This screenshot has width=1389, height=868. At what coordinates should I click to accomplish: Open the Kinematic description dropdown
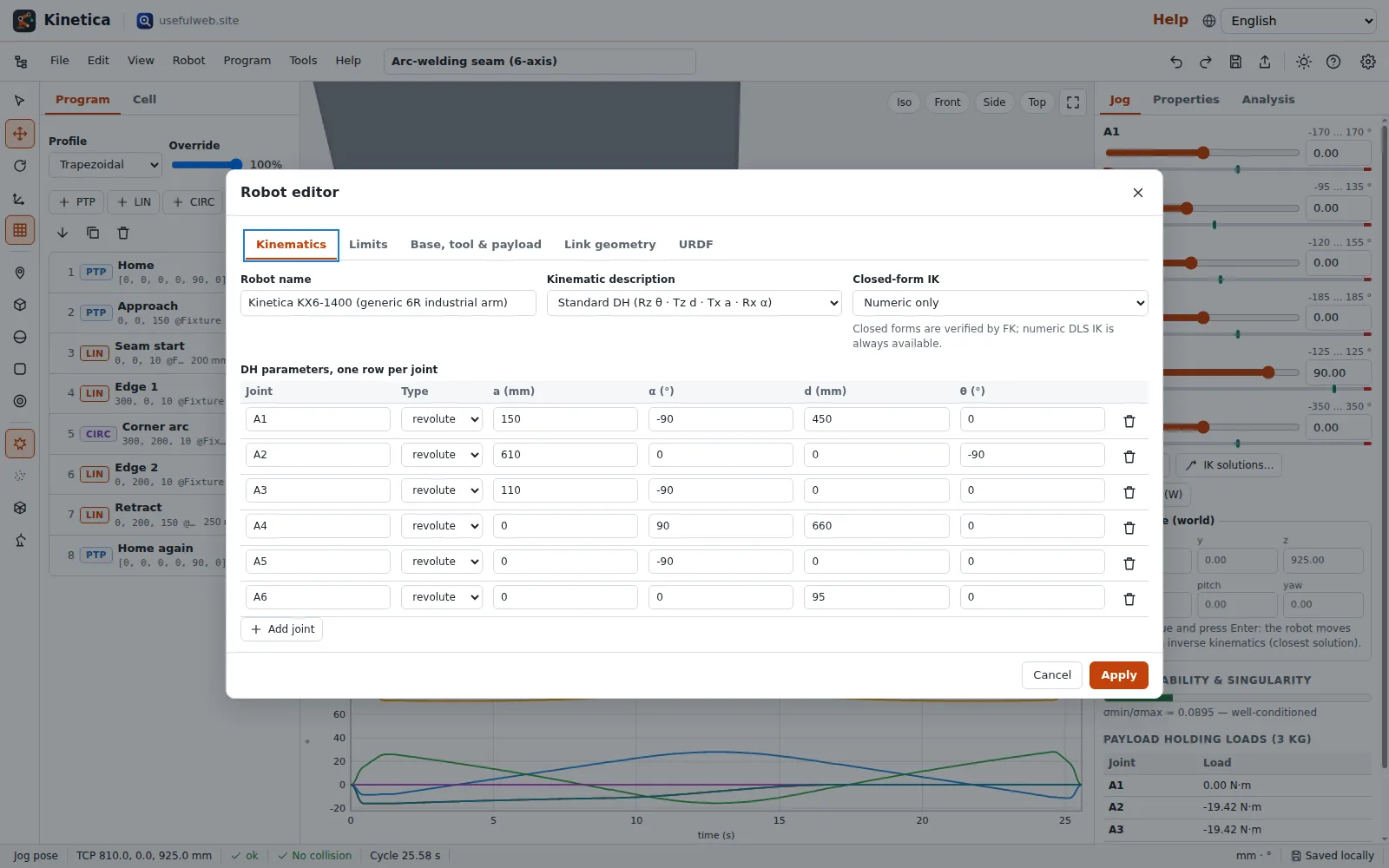coord(694,303)
